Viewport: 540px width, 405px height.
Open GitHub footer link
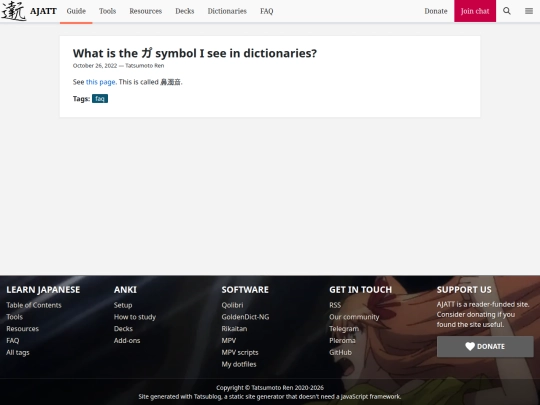(340, 352)
